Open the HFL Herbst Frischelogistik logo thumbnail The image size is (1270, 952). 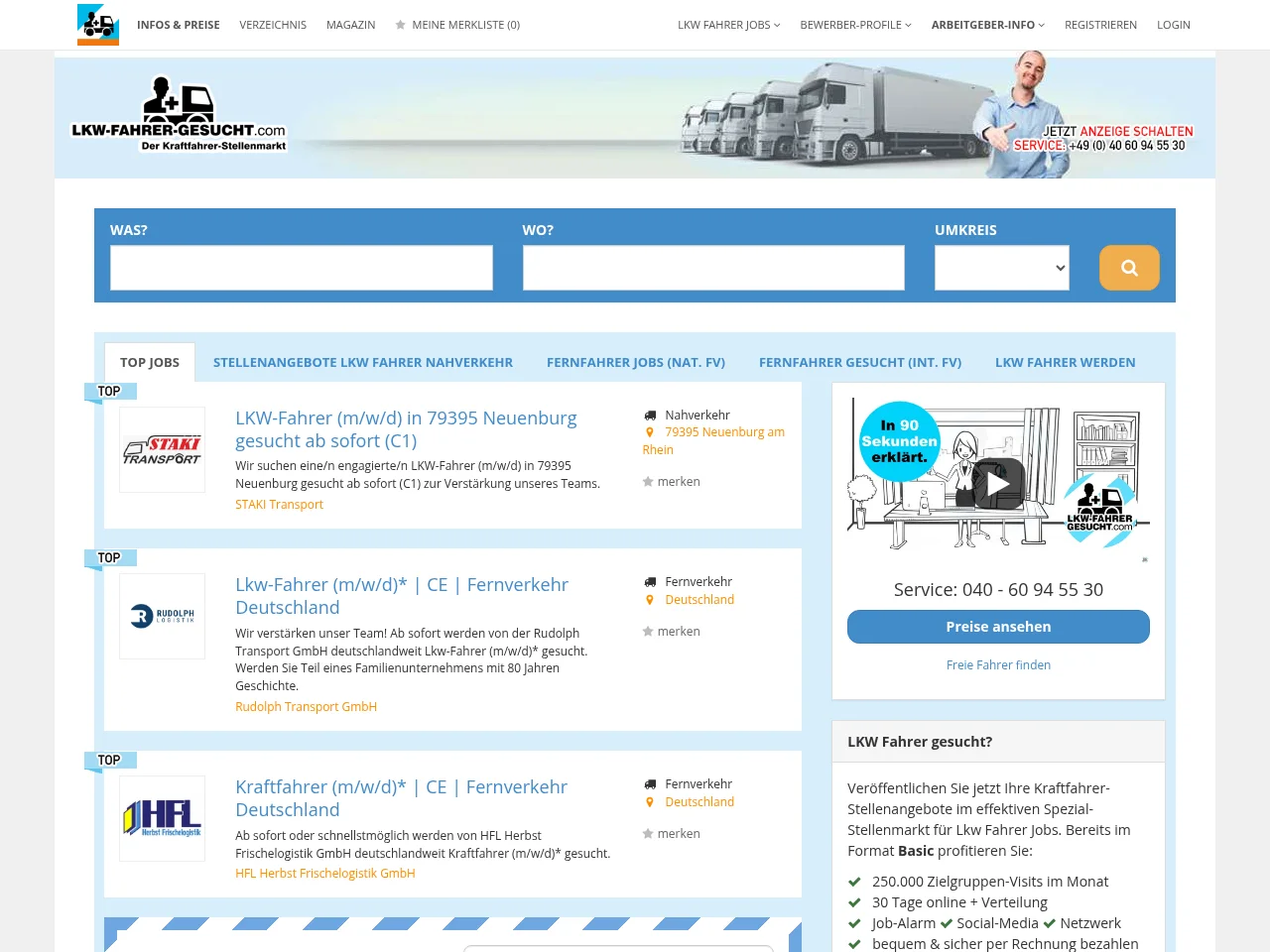(x=162, y=818)
